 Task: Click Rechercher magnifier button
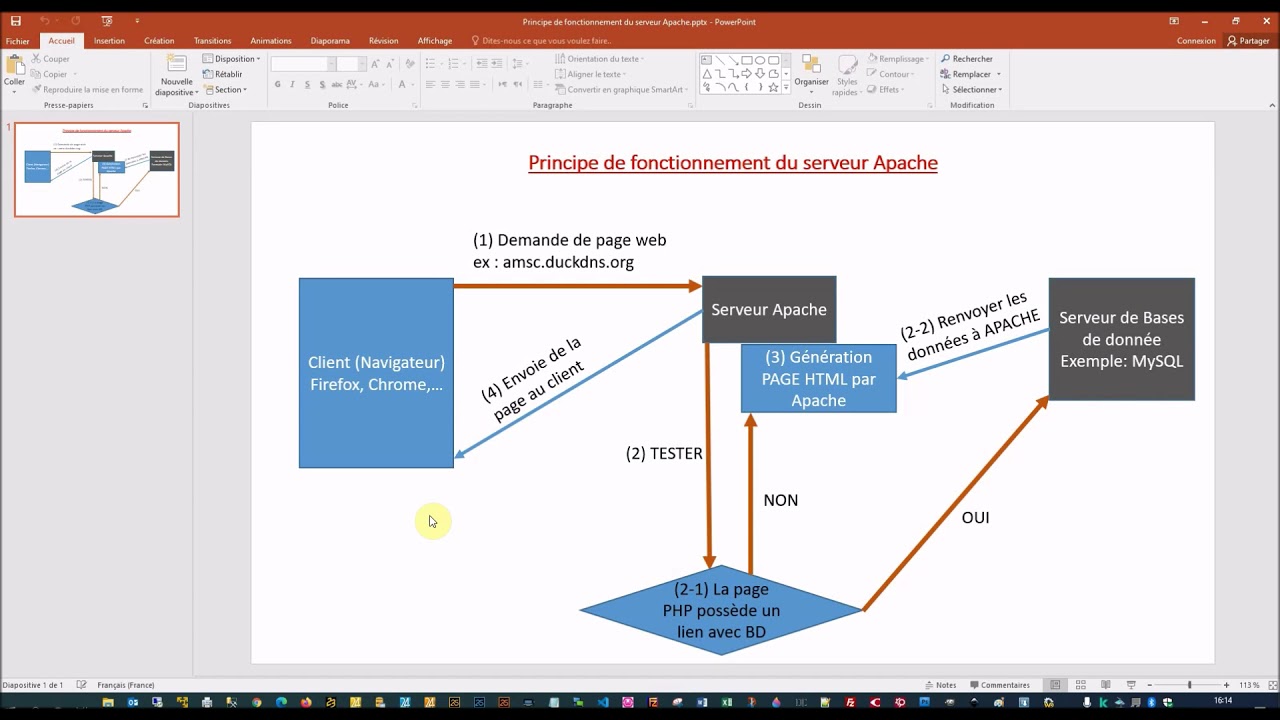pos(966,59)
